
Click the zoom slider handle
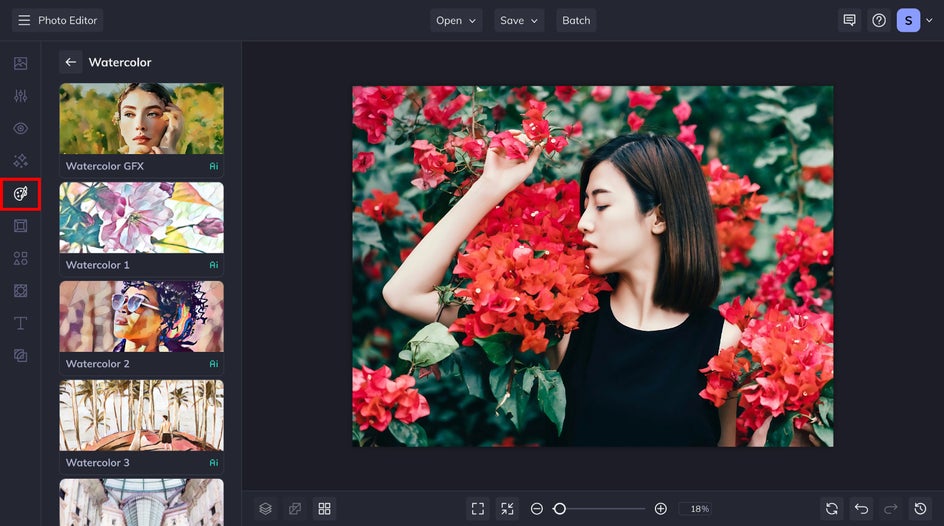(560, 509)
